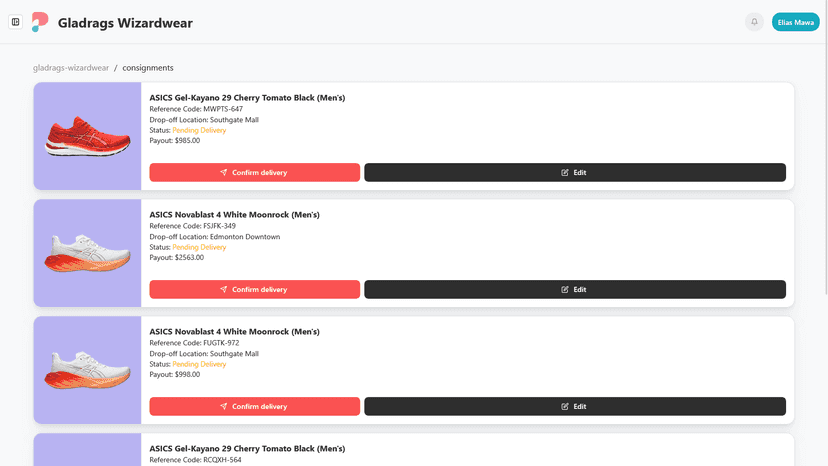Confirm delivery for FUGTK-972 consignment
The height and width of the screenshot is (466, 828).
point(255,406)
